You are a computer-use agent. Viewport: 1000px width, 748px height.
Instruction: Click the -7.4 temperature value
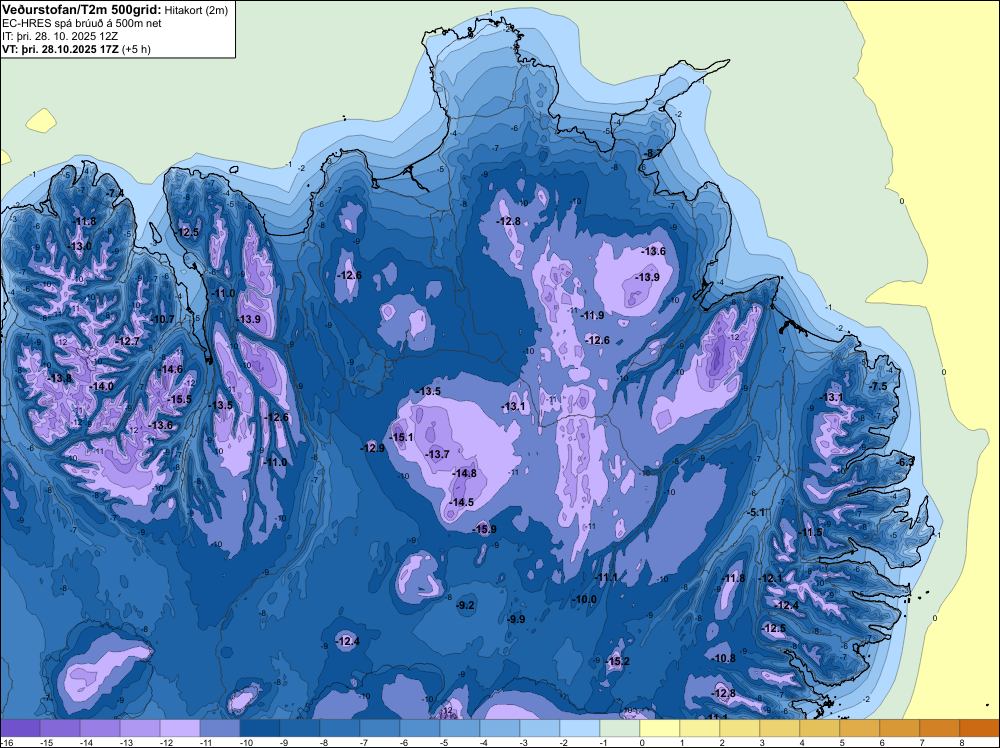point(115,193)
